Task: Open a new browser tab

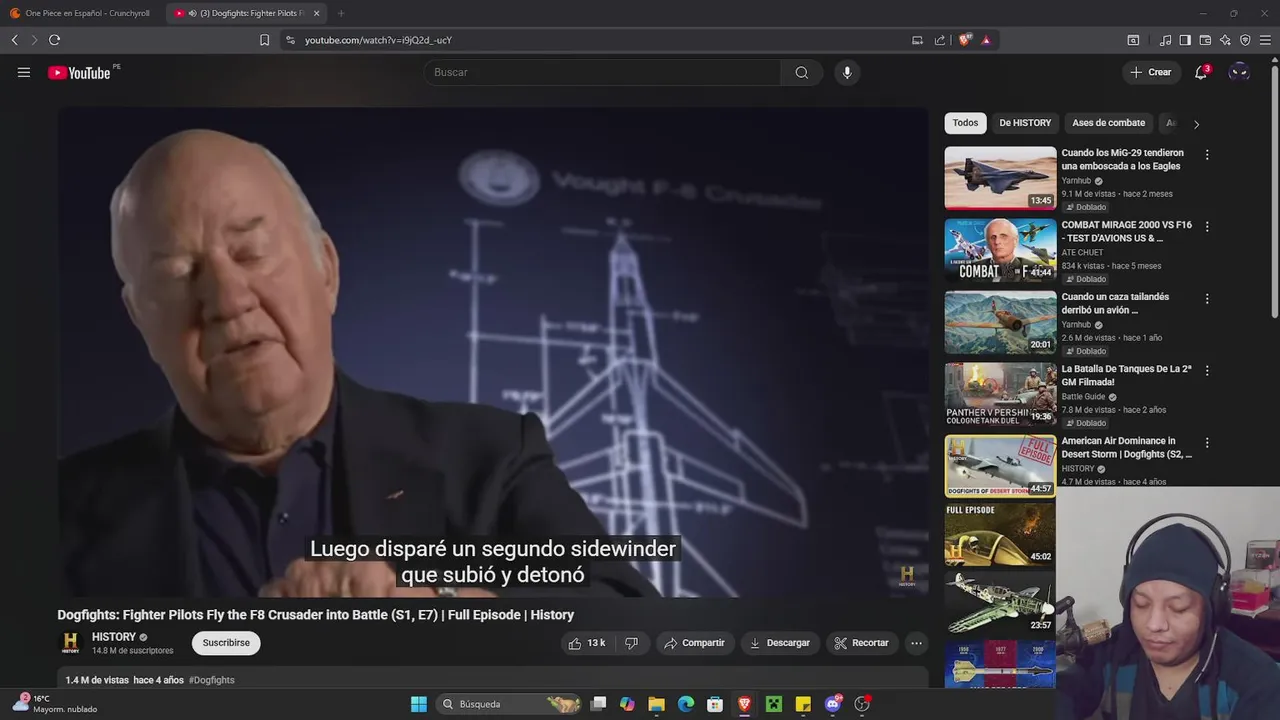Action: click(341, 13)
